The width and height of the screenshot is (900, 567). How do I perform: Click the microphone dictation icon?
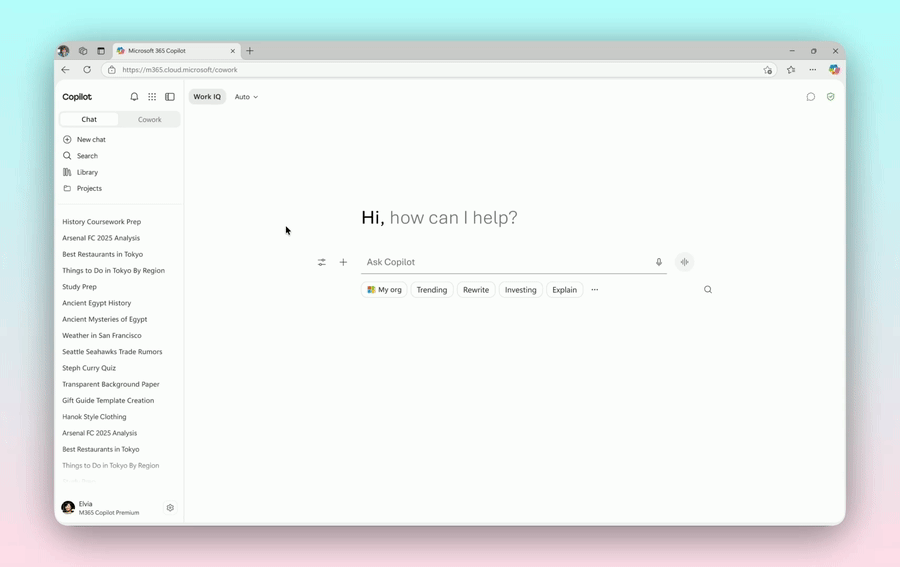[x=659, y=262]
